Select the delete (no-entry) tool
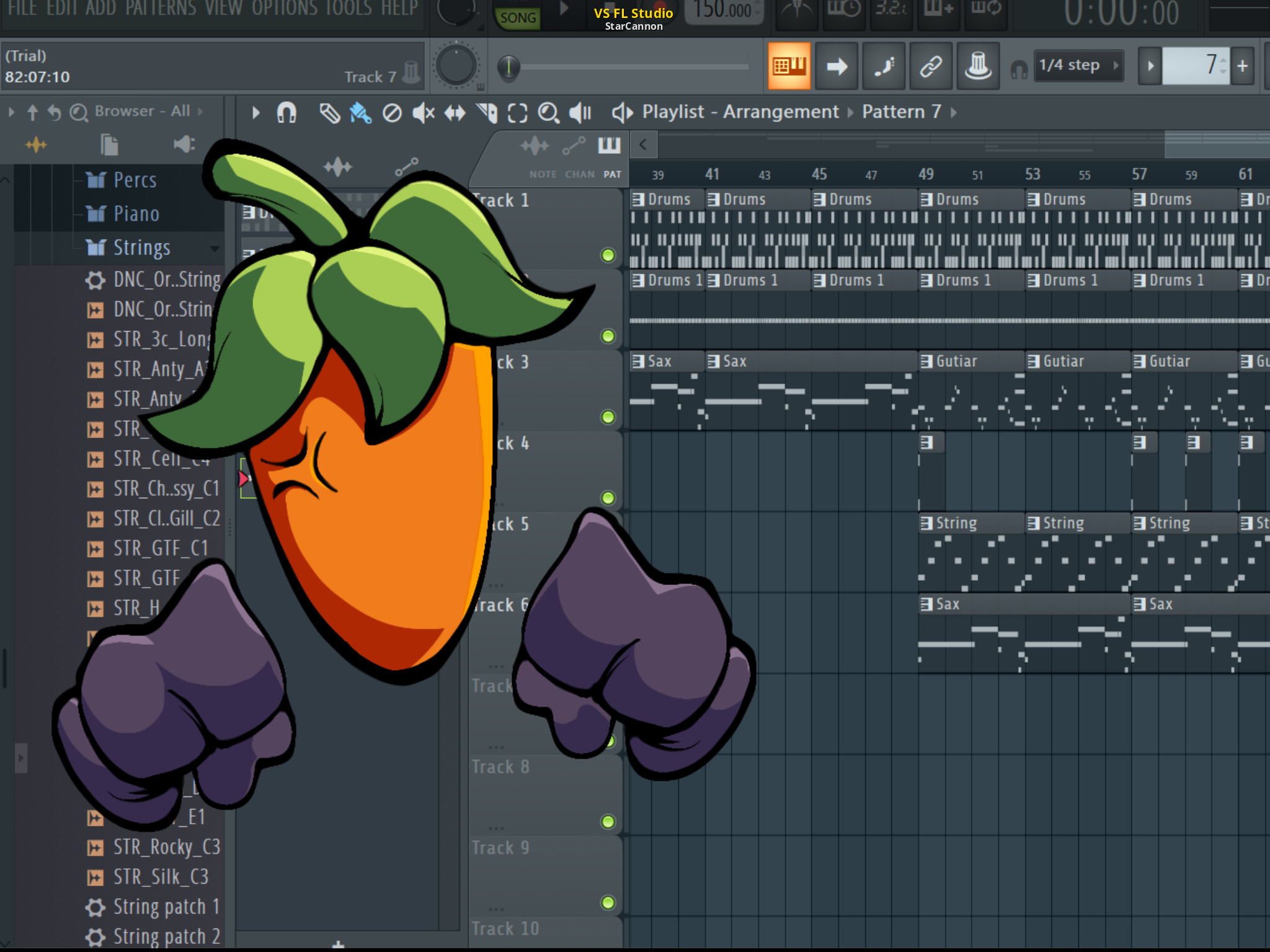Screen dimensions: 1270x952 click(x=392, y=113)
